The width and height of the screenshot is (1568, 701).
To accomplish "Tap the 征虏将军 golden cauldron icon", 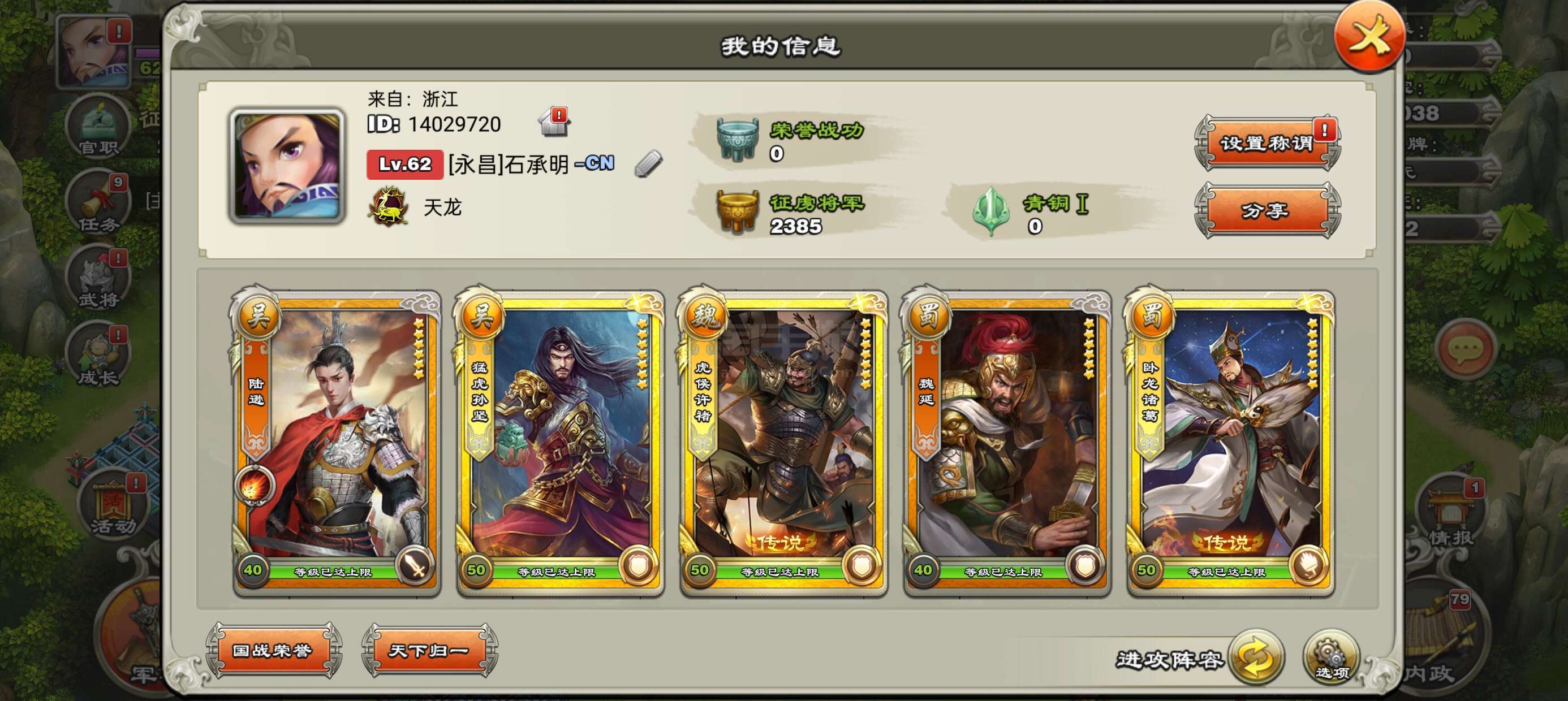I will (x=737, y=211).
